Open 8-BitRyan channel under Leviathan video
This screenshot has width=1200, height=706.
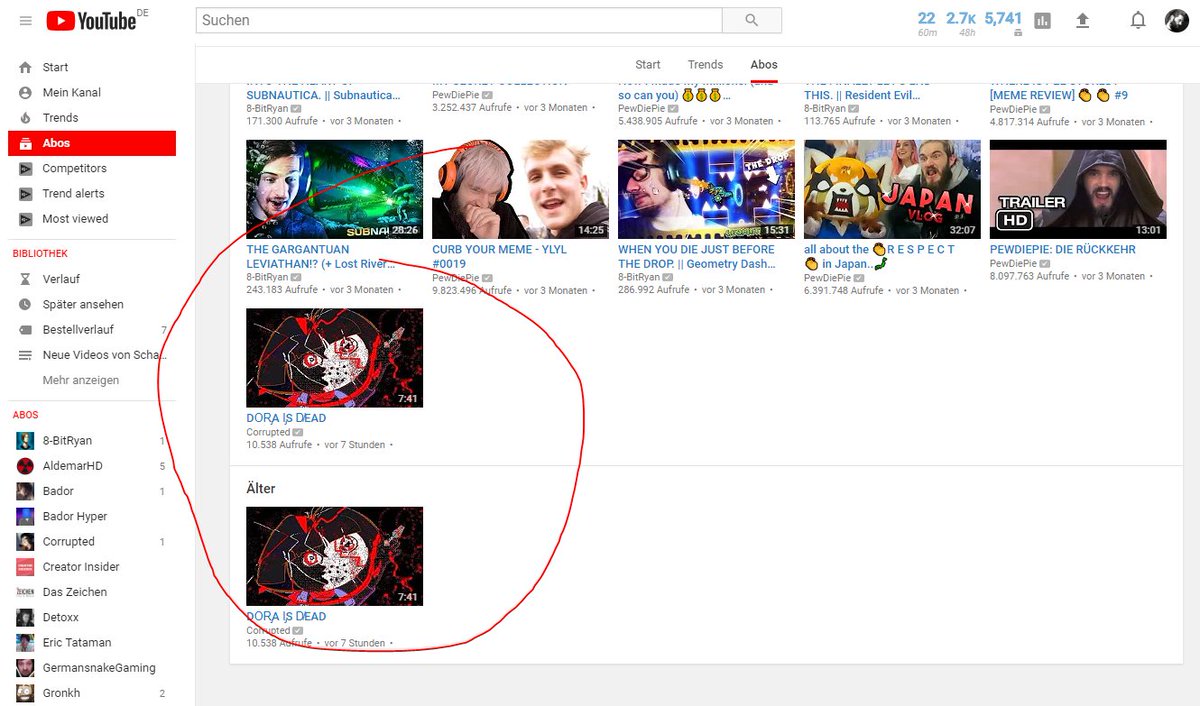(x=267, y=277)
